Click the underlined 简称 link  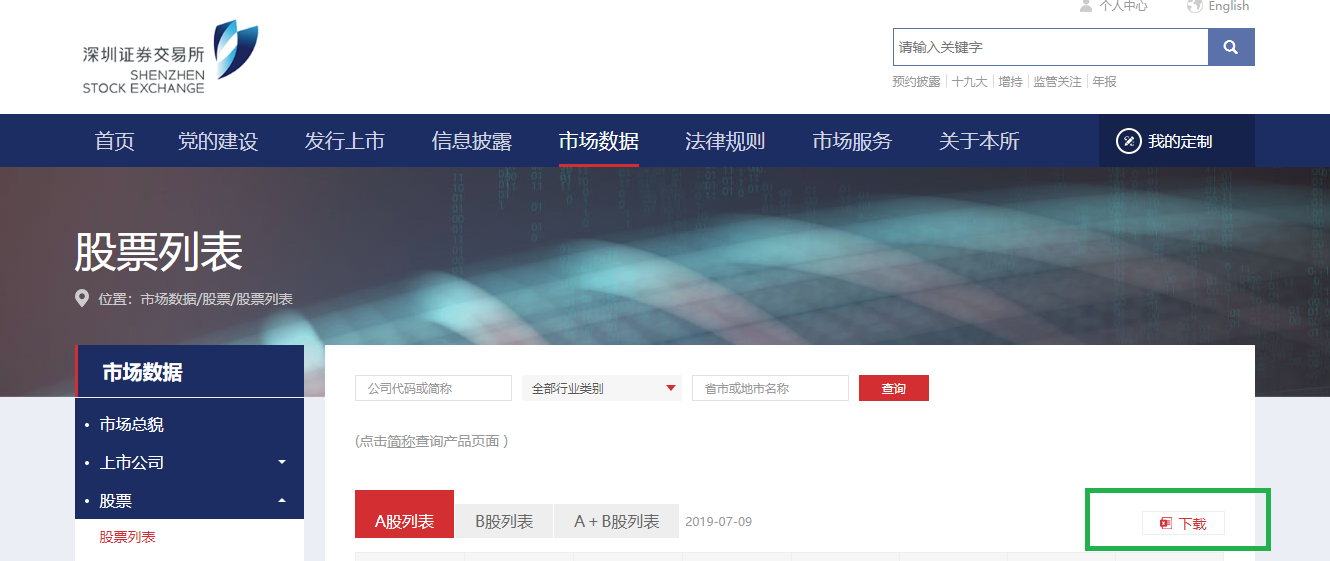pos(401,441)
